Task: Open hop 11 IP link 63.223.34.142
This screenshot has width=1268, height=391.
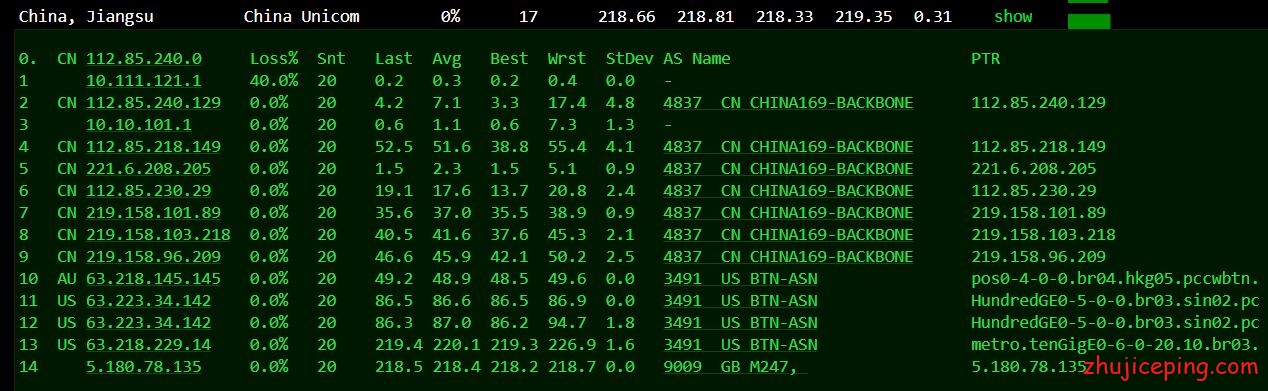Action: pos(148,300)
